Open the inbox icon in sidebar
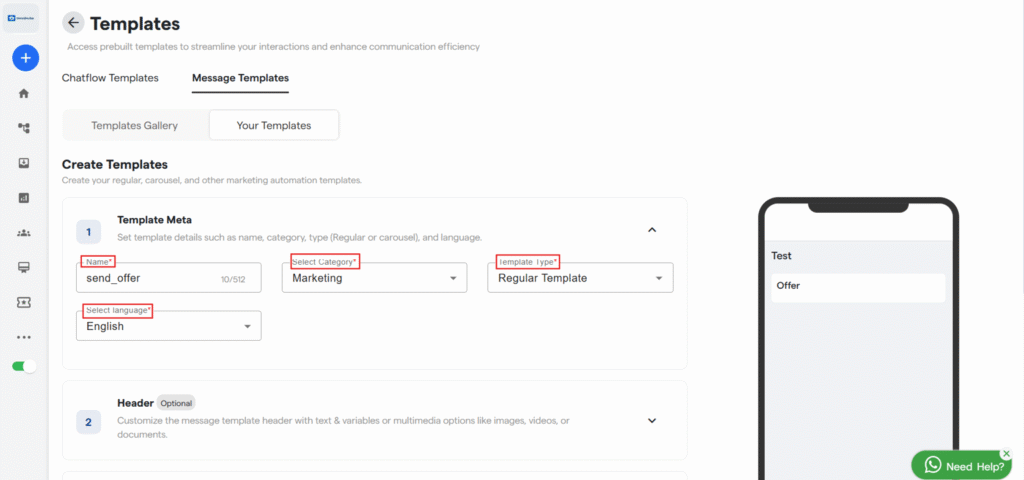 coord(24,163)
